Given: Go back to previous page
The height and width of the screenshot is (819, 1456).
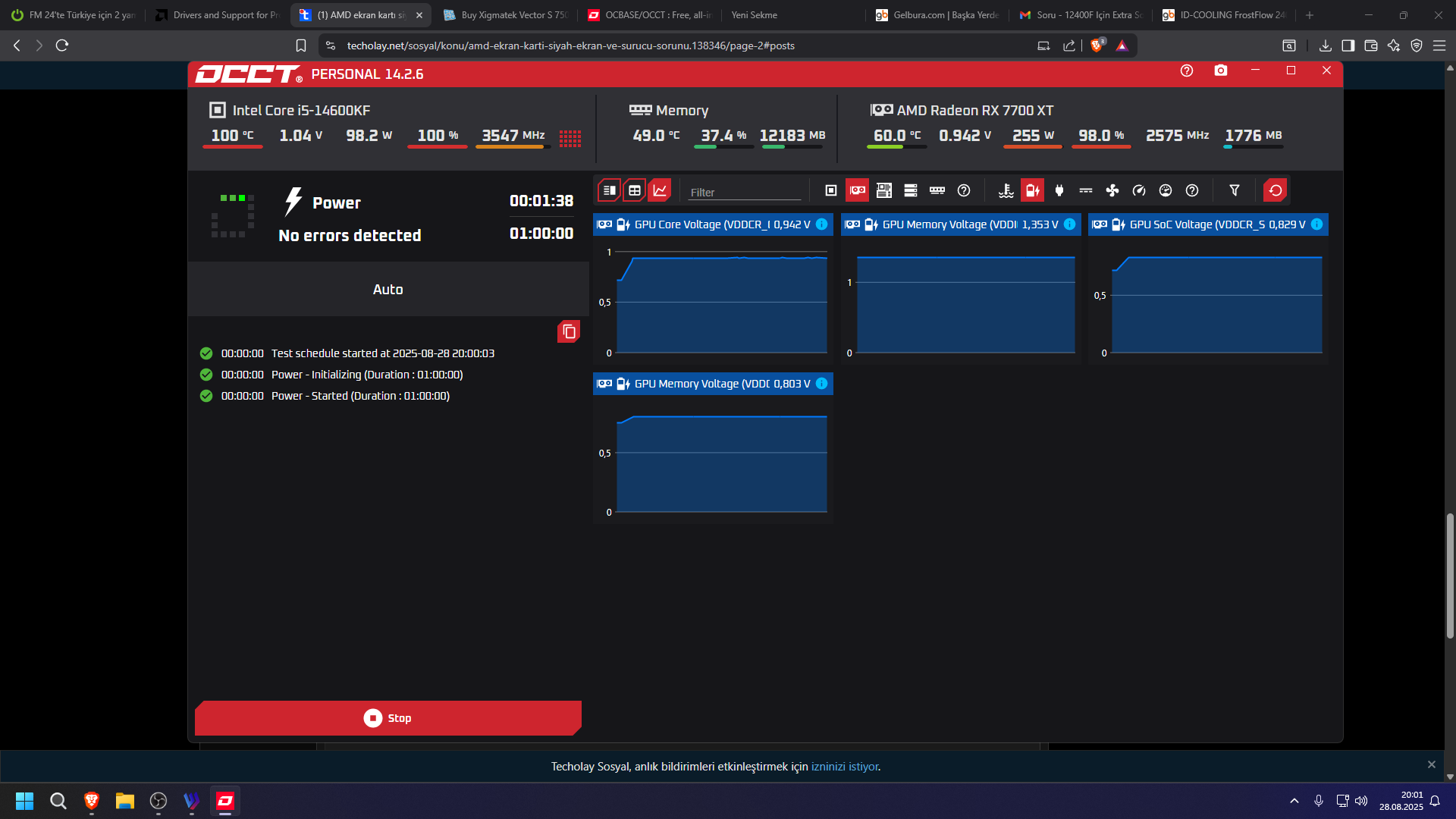Looking at the screenshot, I should point(17,45).
